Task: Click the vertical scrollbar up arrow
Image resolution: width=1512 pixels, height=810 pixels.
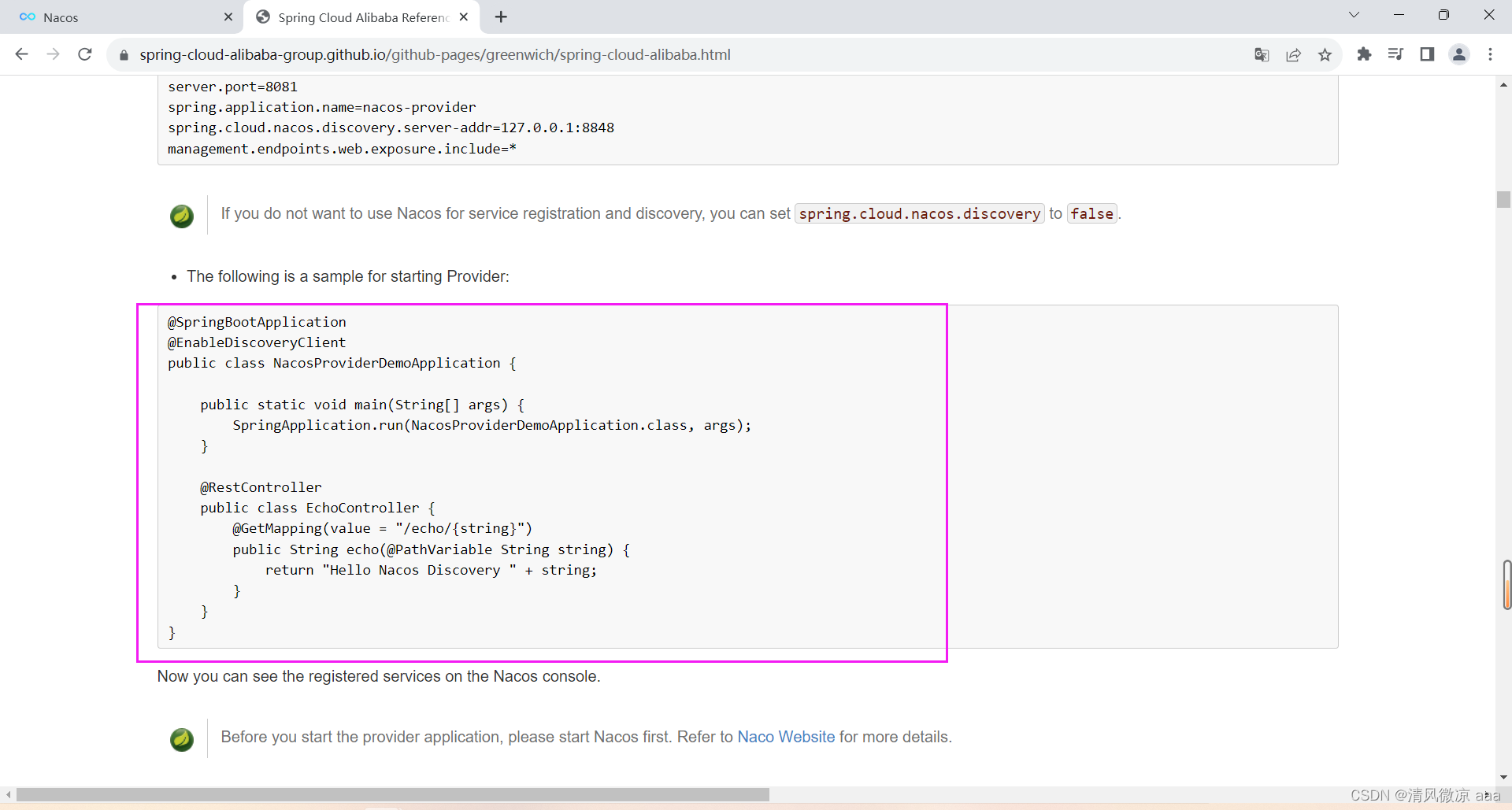Action: (x=1503, y=84)
